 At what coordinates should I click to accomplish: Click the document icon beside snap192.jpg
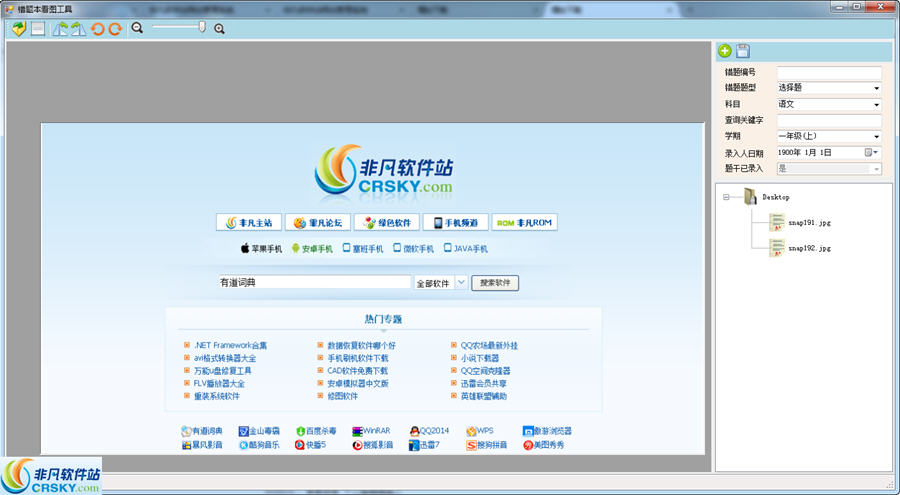tap(777, 248)
